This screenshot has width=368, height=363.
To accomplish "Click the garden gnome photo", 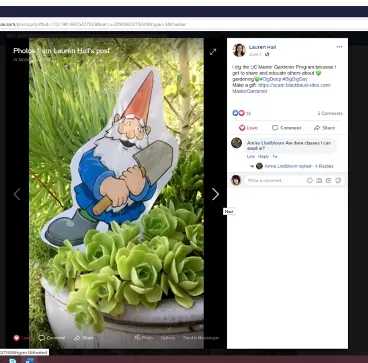I will 116,193.
